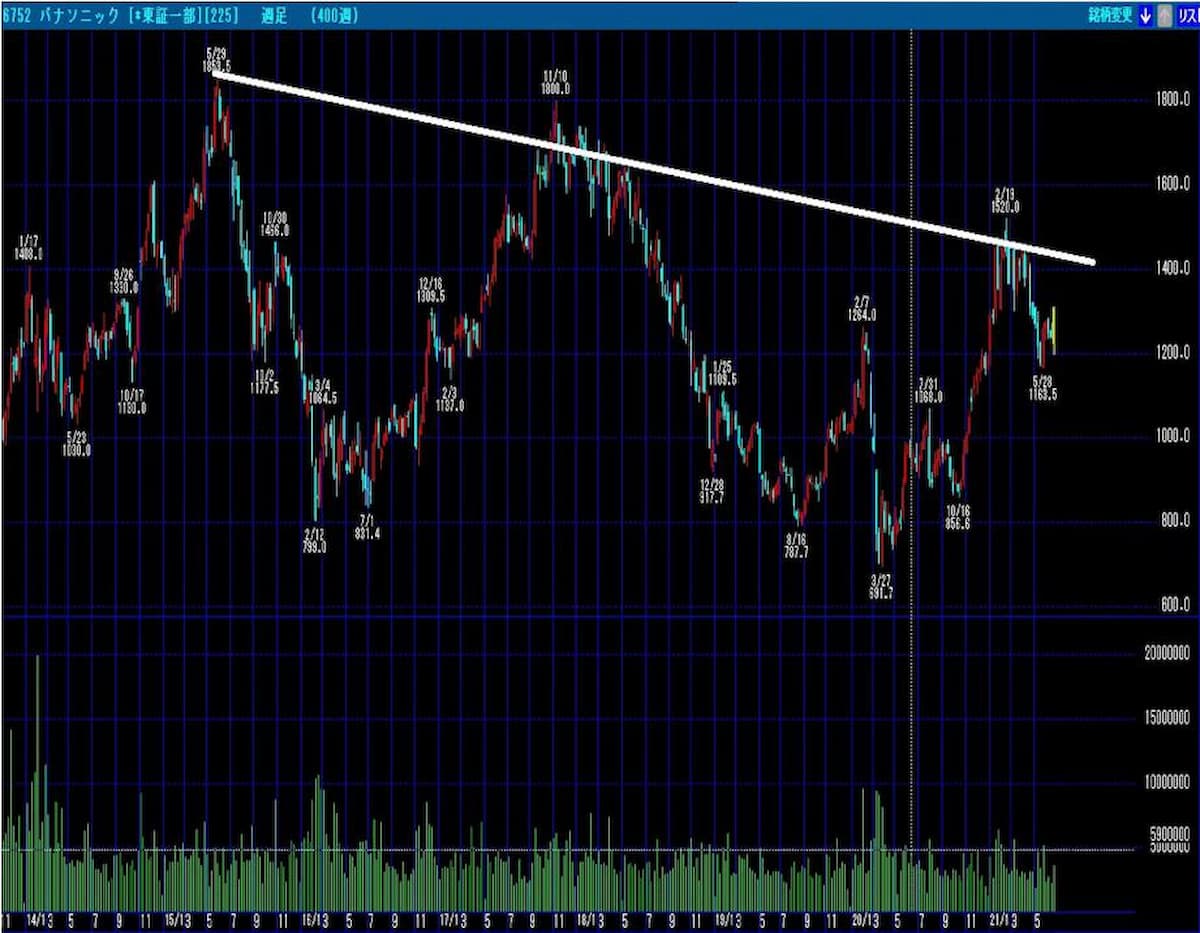Click the 2/7 1264.0 peak label

point(863,308)
